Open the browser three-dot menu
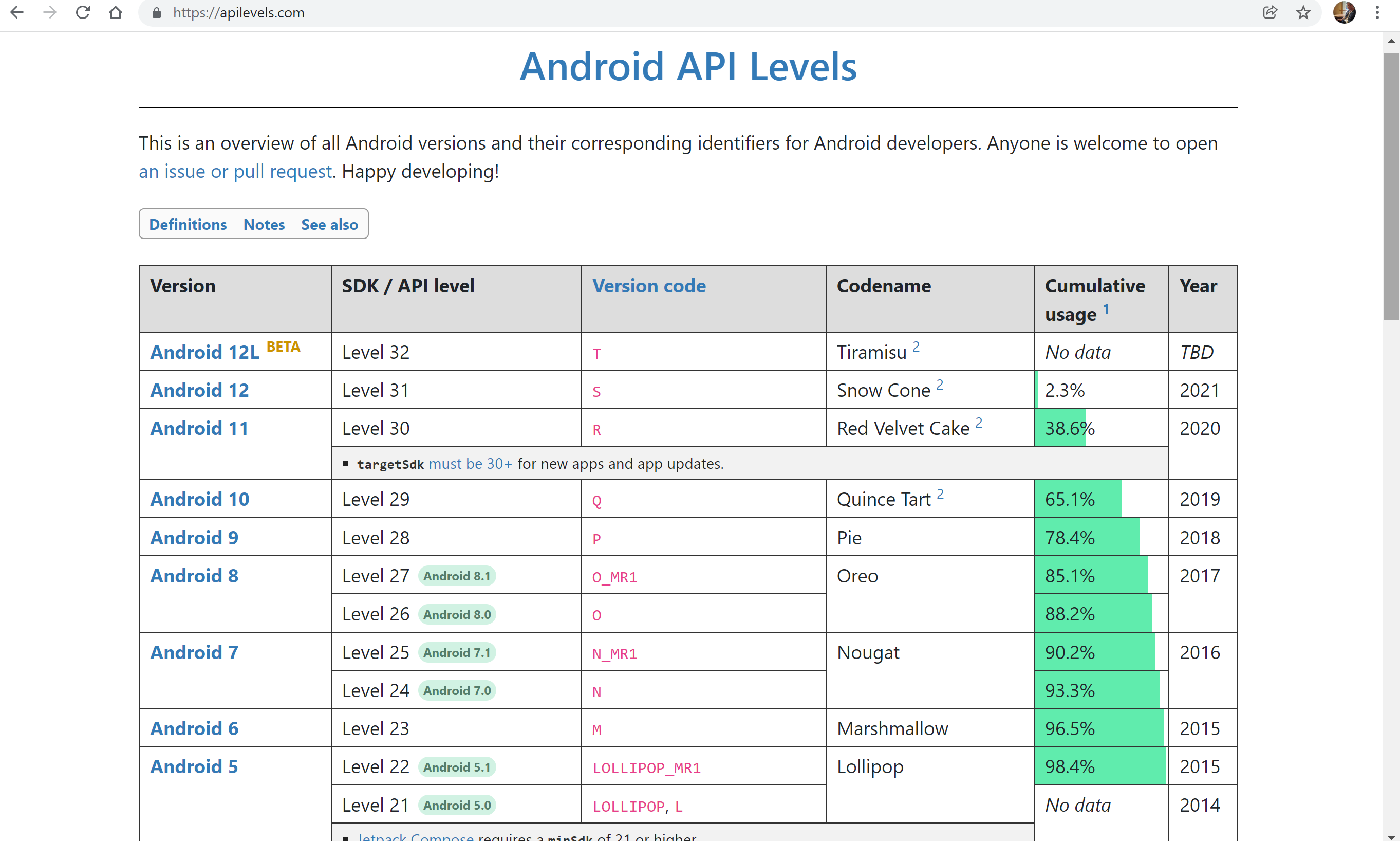 (1377, 12)
